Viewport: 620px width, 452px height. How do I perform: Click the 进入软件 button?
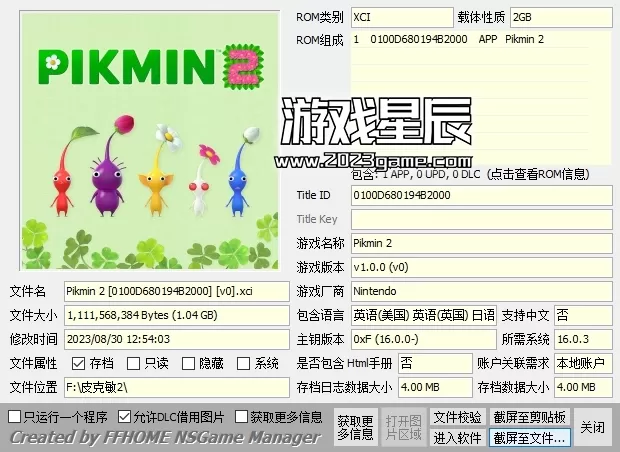pyautogui.click(x=457, y=438)
